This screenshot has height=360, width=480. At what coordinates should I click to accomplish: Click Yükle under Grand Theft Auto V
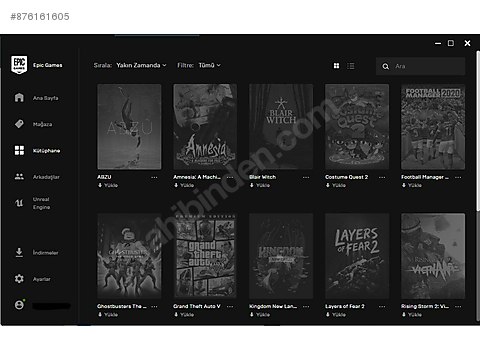(x=184, y=314)
